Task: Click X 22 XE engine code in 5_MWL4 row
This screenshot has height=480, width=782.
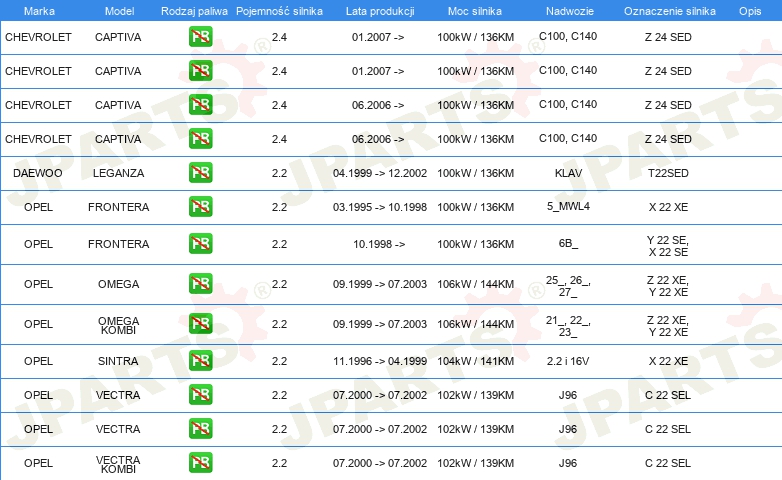Action: (668, 207)
